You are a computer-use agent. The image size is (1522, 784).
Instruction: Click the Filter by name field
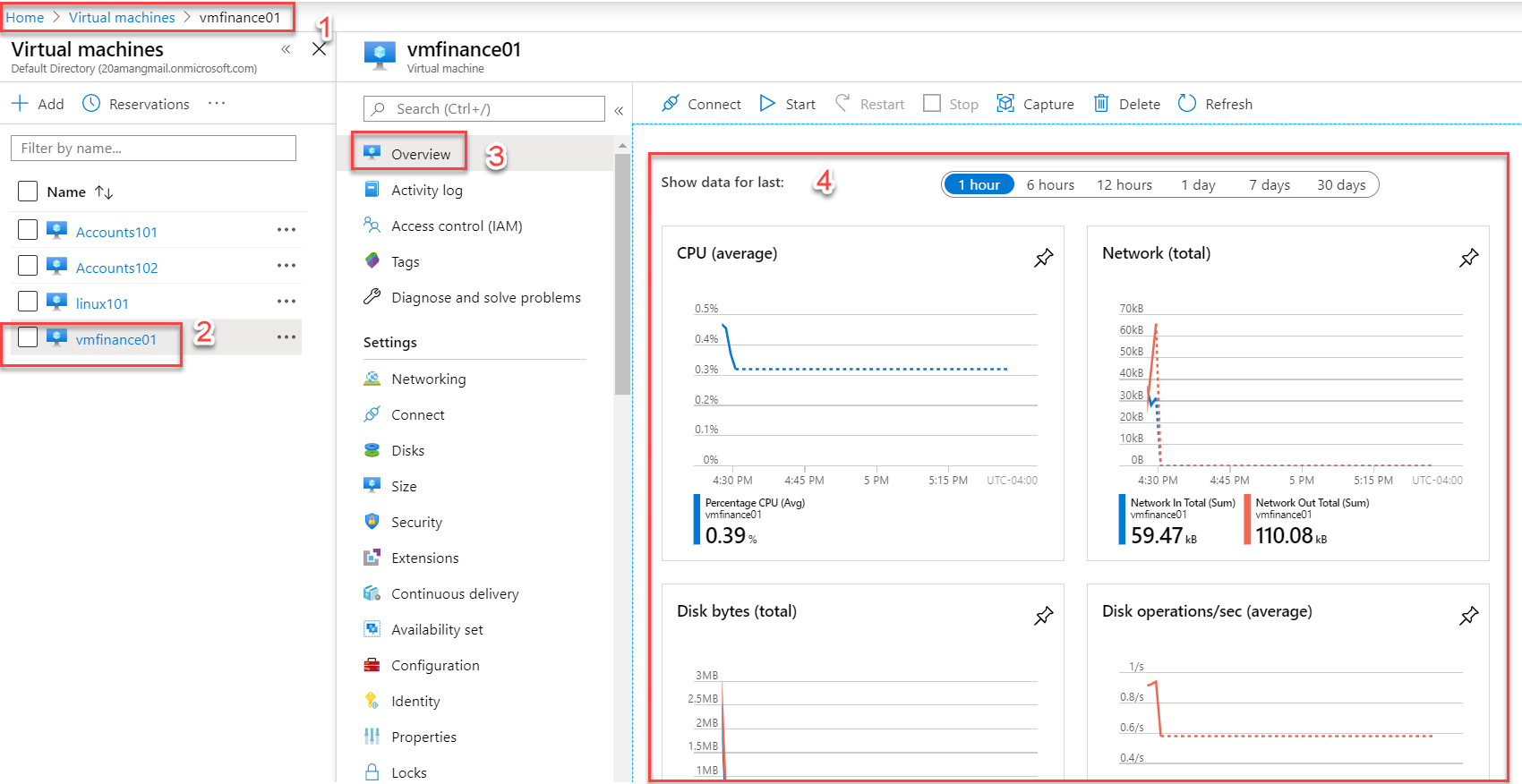pos(153,148)
